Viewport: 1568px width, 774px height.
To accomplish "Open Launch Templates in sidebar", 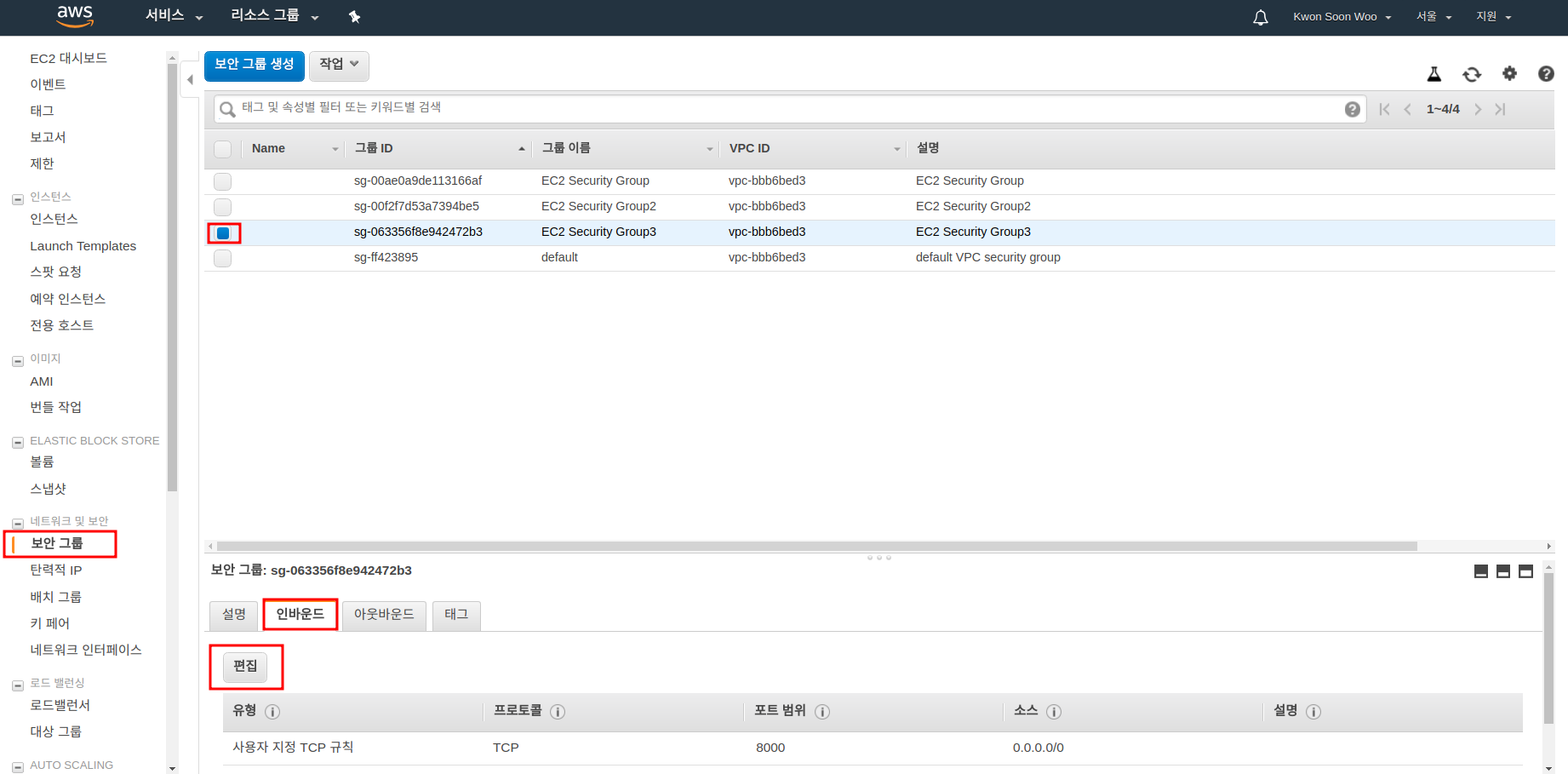I will click(x=83, y=246).
